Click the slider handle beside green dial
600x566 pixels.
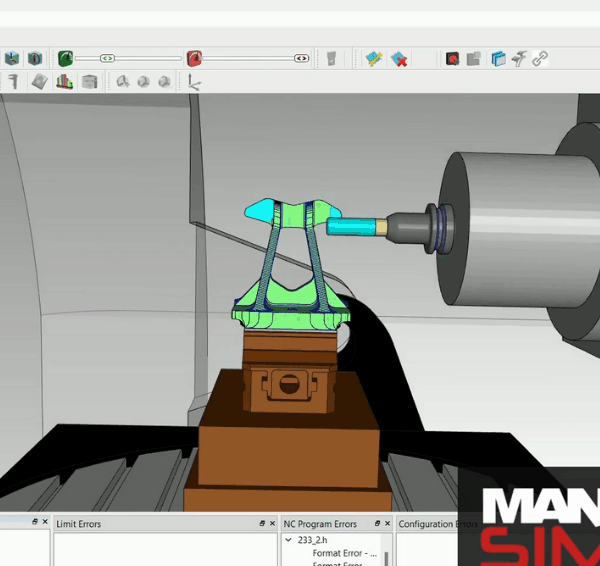point(108,59)
